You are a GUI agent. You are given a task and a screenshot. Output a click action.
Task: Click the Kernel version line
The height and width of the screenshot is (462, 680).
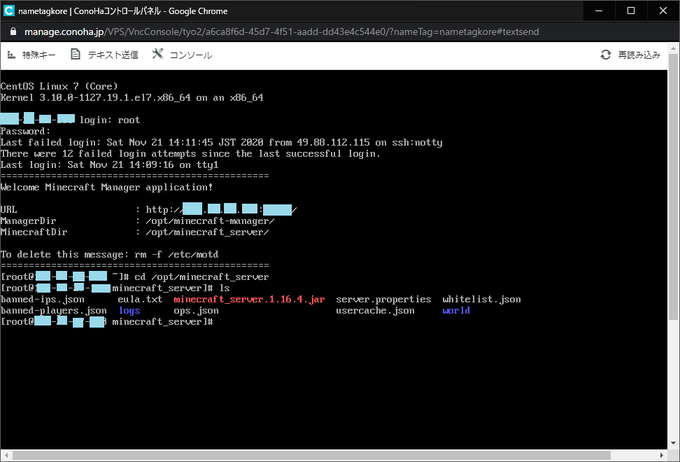click(132, 98)
